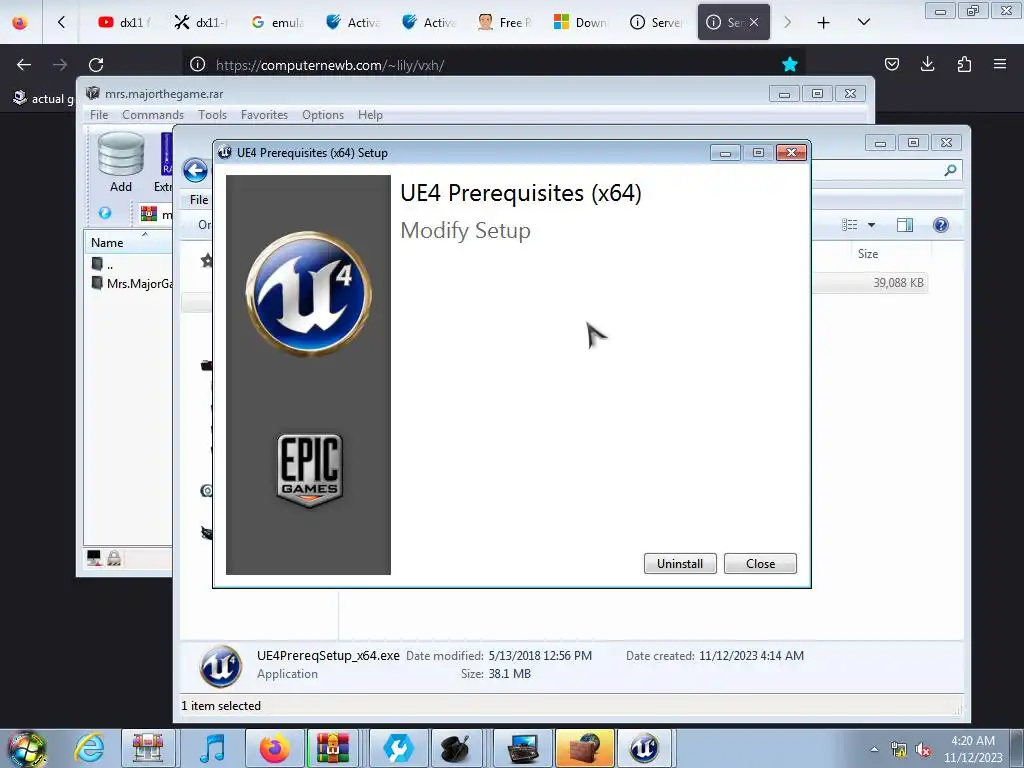The height and width of the screenshot is (768, 1024).
Task: Click WinRAR's up one level folder icon
Action: pyautogui.click(x=104, y=213)
